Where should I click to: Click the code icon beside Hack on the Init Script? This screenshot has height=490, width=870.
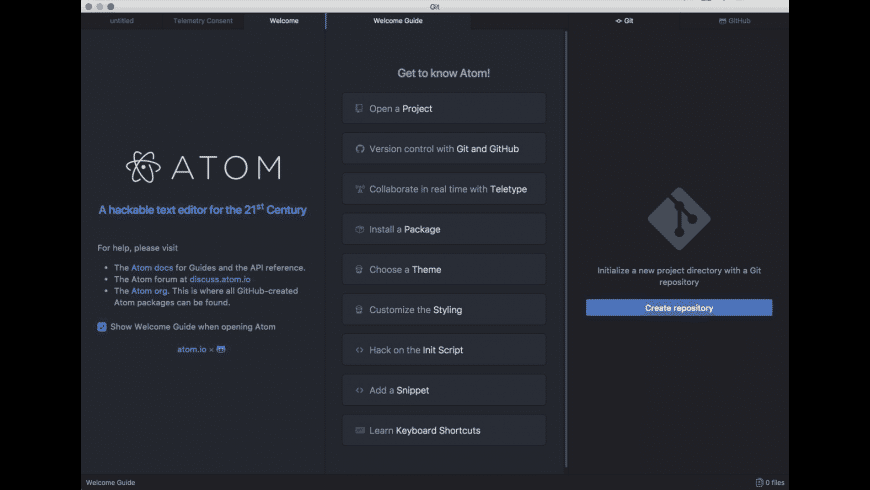(360, 350)
